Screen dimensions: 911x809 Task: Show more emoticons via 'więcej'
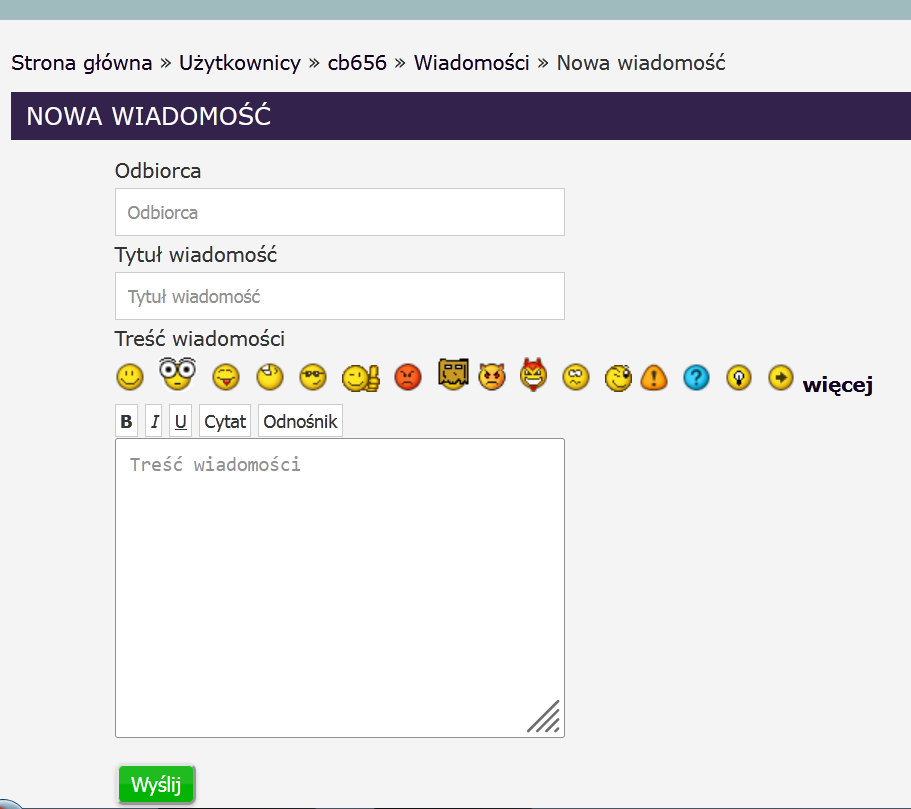pyautogui.click(x=837, y=385)
